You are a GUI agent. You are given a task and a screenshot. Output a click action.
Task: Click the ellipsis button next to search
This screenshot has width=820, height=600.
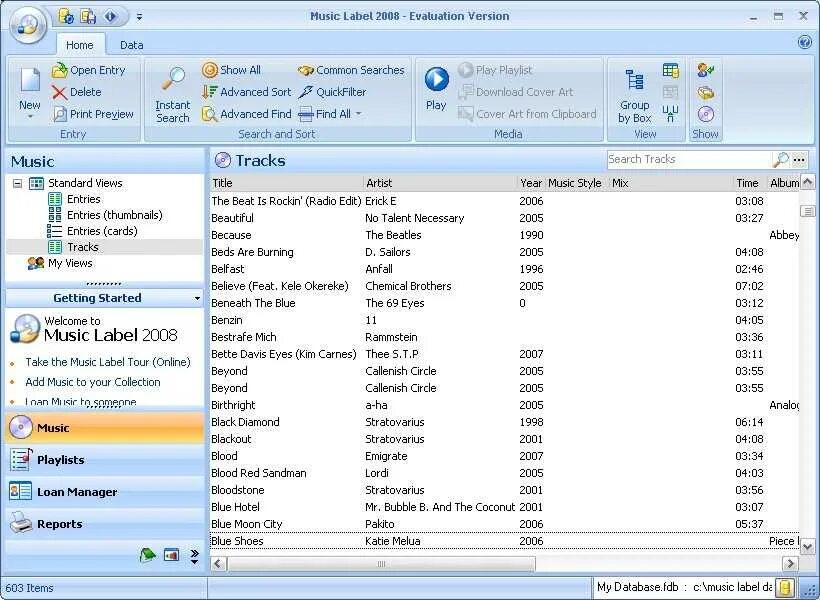(x=799, y=160)
